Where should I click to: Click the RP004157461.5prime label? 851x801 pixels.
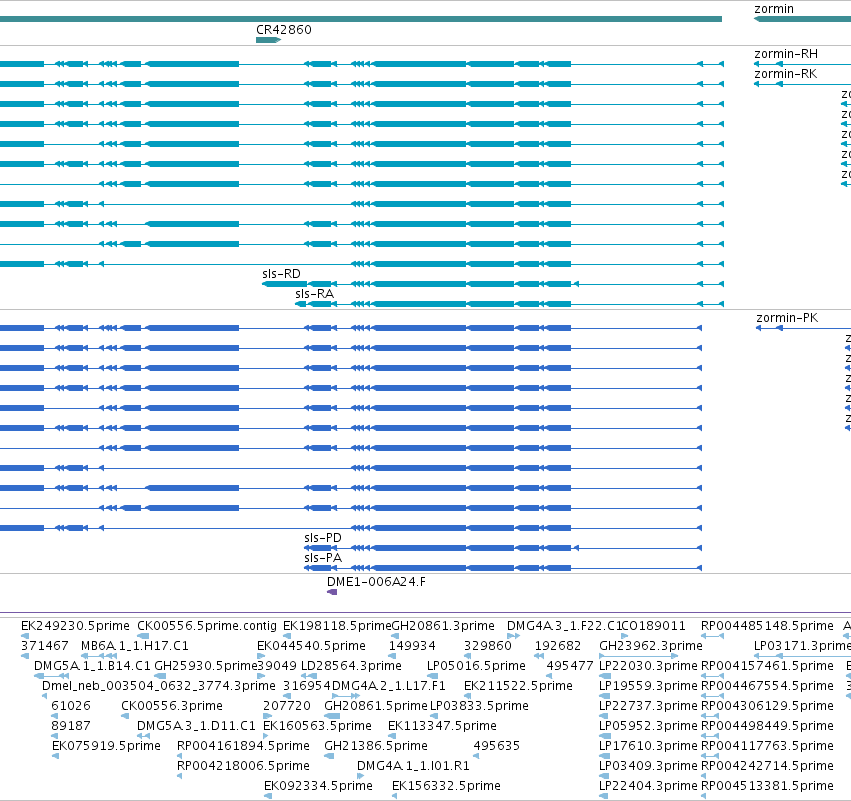click(x=767, y=665)
